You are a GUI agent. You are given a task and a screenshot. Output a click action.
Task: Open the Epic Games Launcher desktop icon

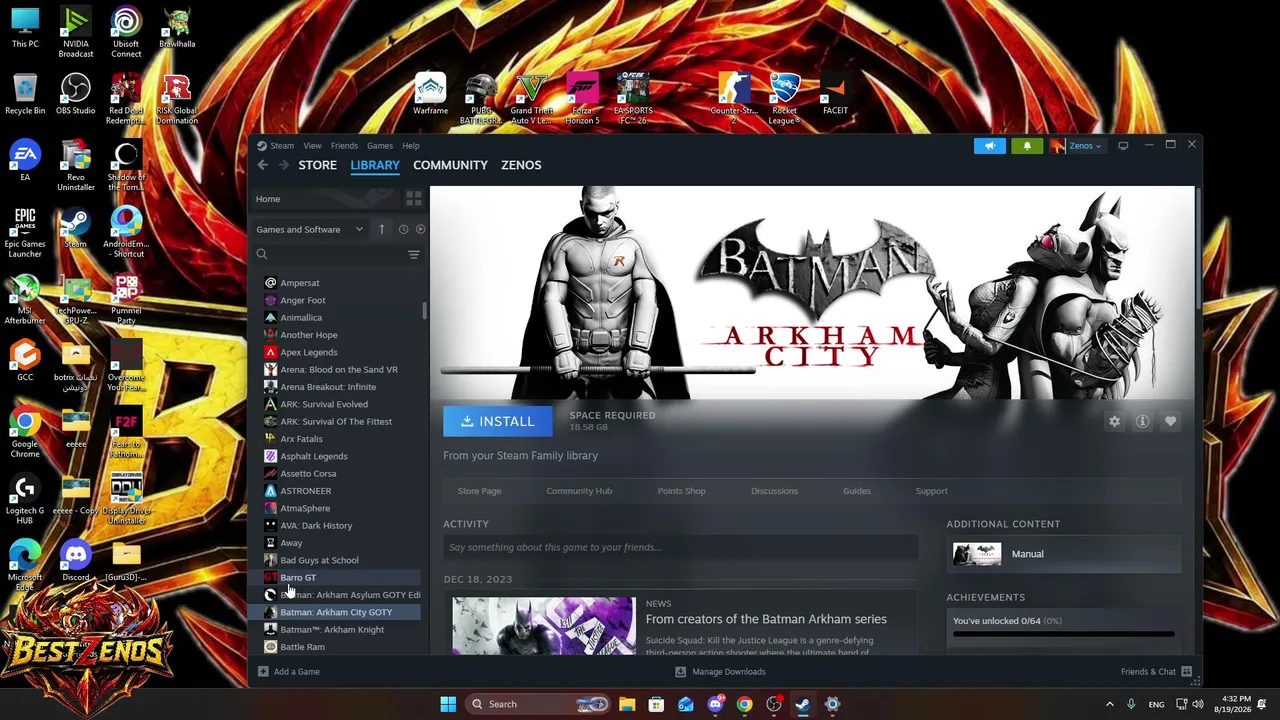click(25, 233)
